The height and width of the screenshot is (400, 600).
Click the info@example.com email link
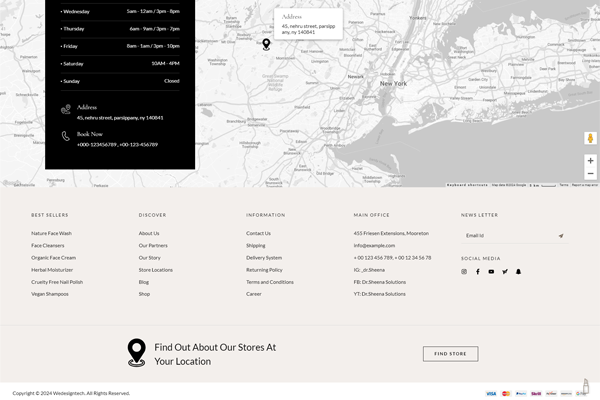374,245
